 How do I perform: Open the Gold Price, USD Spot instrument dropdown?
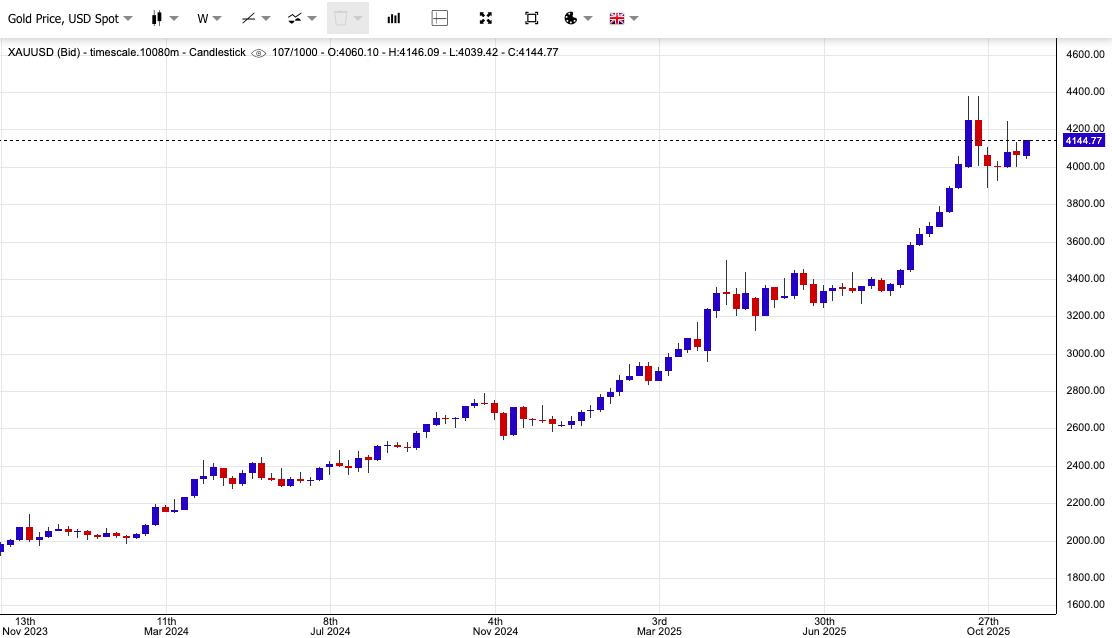pyautogui.click(x=70, y=18)
